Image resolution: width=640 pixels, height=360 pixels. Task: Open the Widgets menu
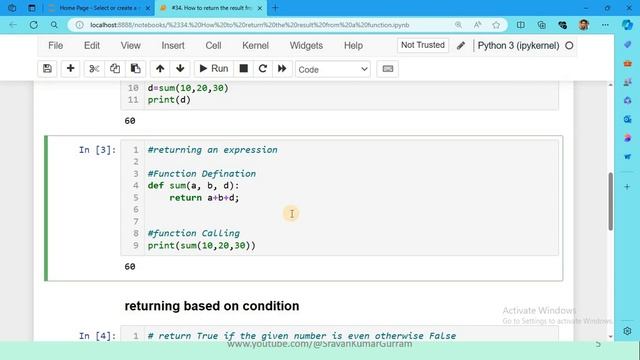[x=306, y=45]
